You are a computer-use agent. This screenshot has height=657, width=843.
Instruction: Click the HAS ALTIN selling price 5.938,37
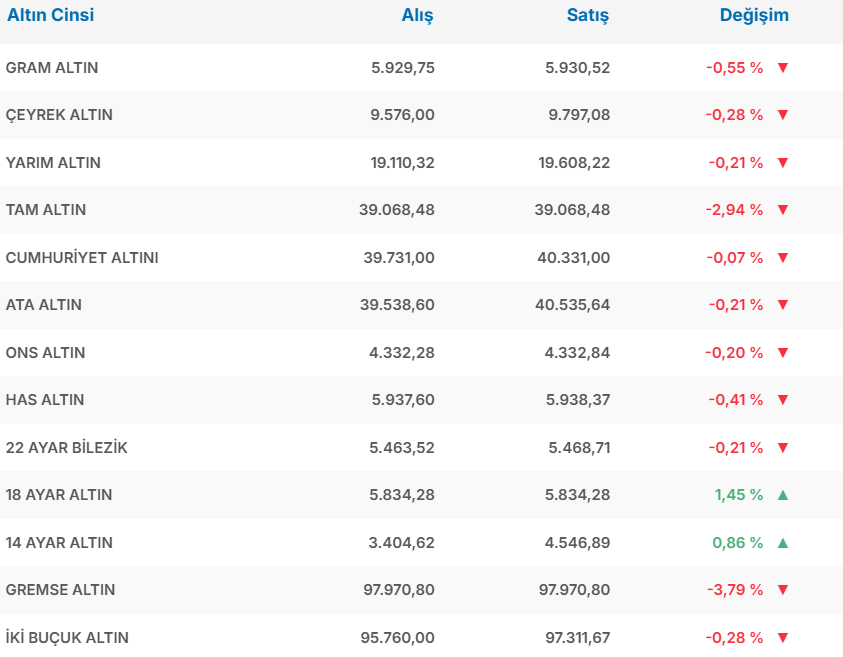[x=578, y=400]
